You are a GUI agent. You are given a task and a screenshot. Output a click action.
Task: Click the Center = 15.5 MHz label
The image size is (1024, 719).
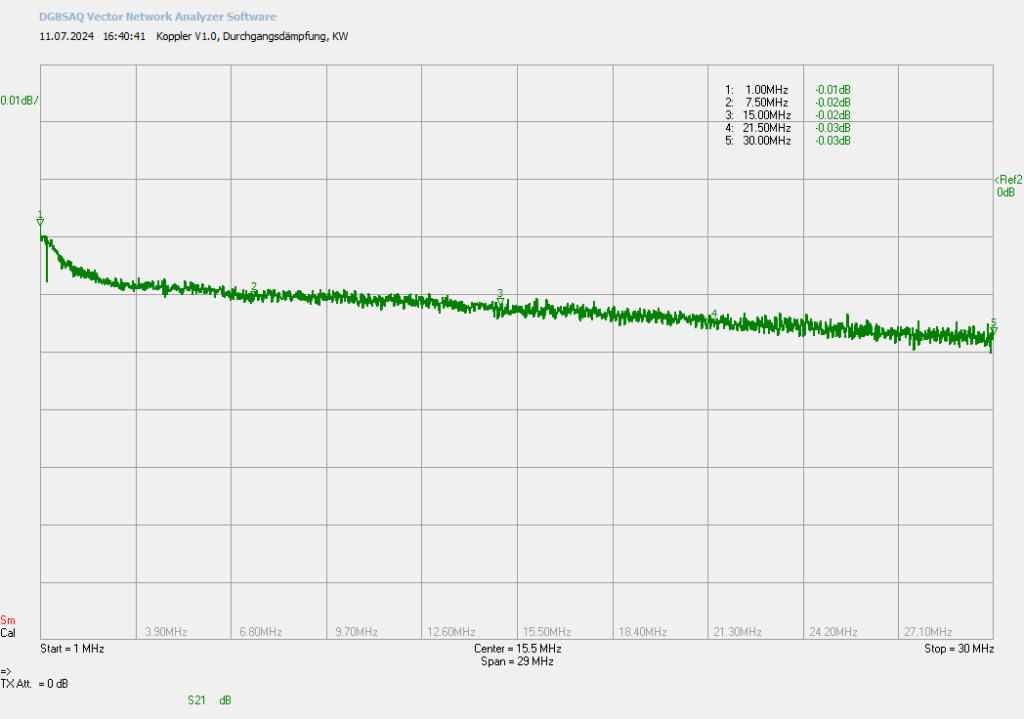click(x=517, y=648)
